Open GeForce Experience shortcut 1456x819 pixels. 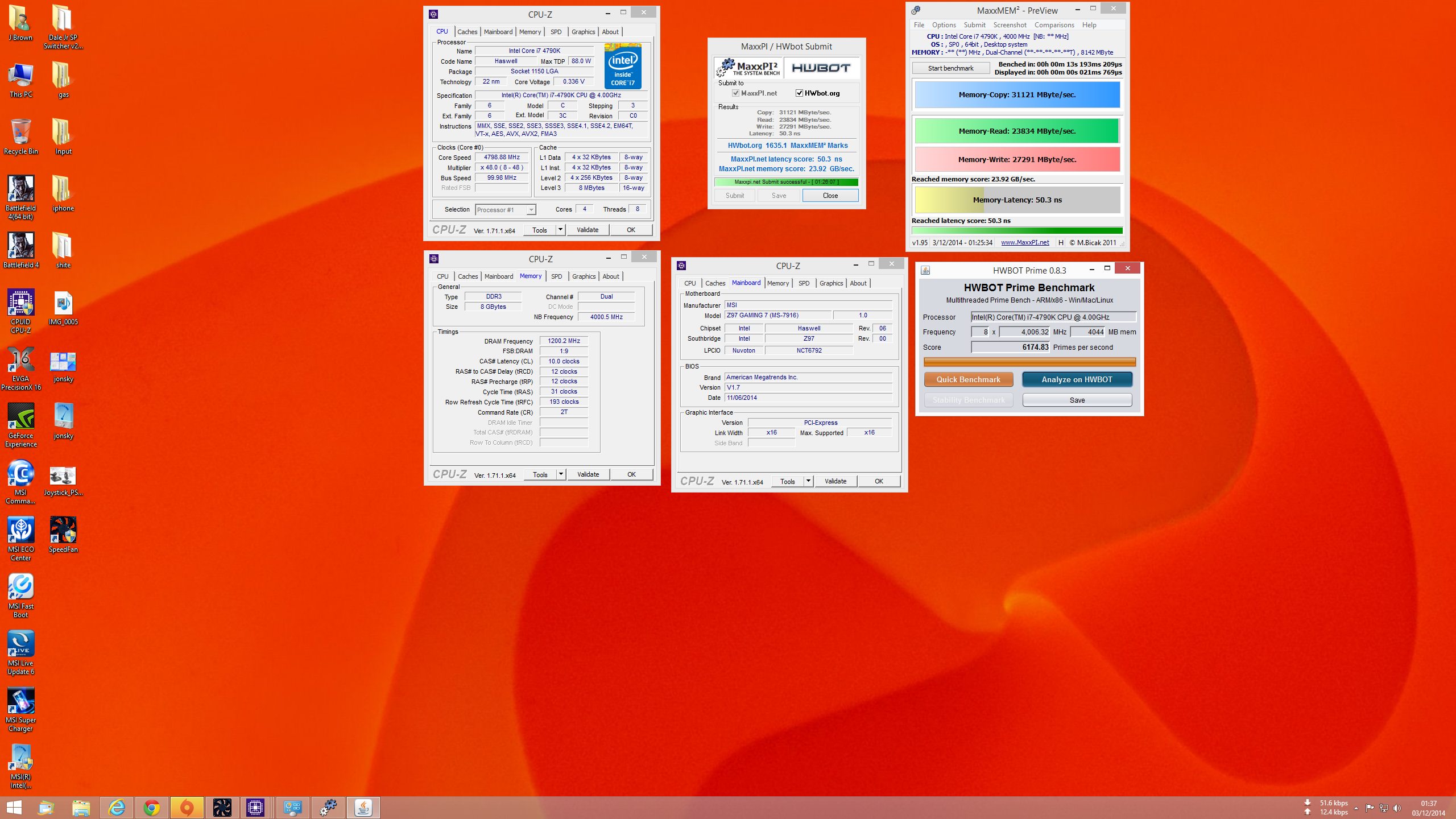[20, 425]
